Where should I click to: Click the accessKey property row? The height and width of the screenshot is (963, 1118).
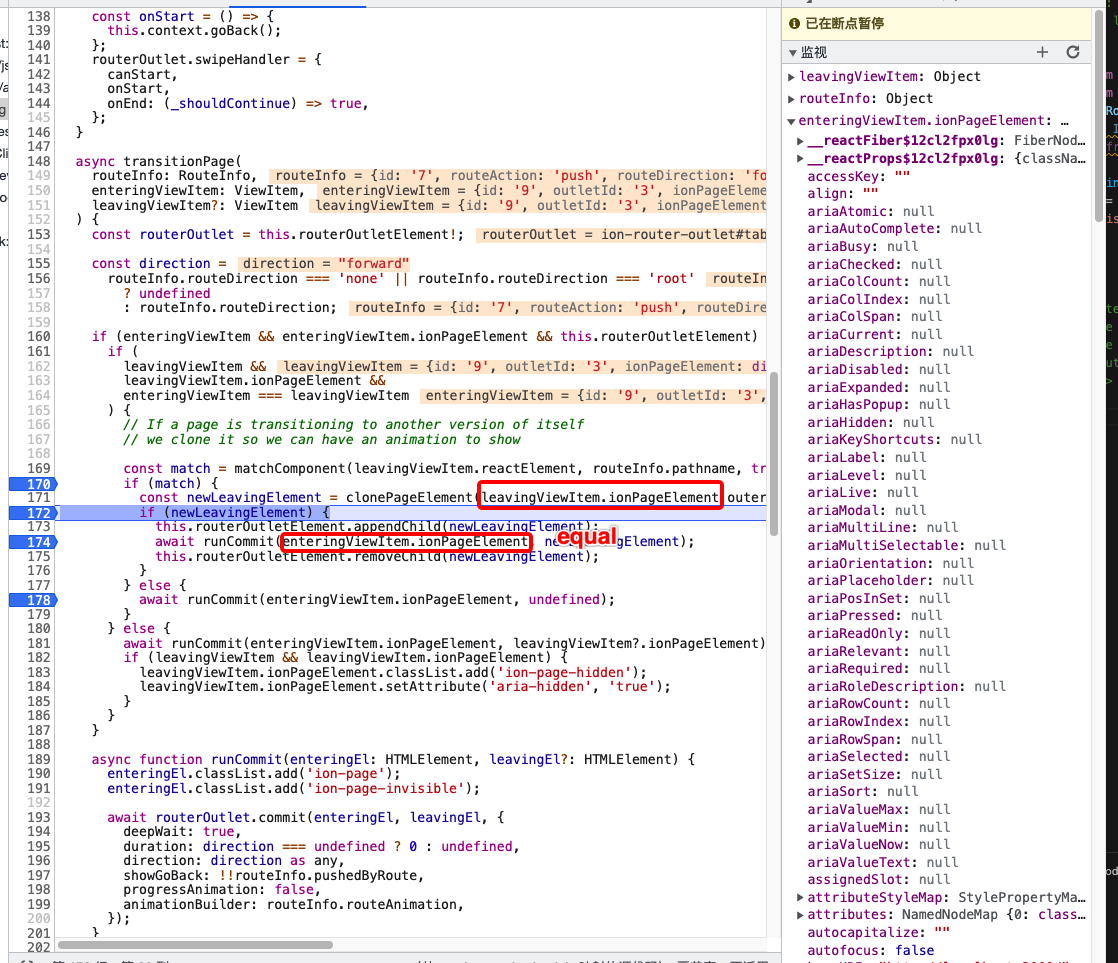(858, 177)
